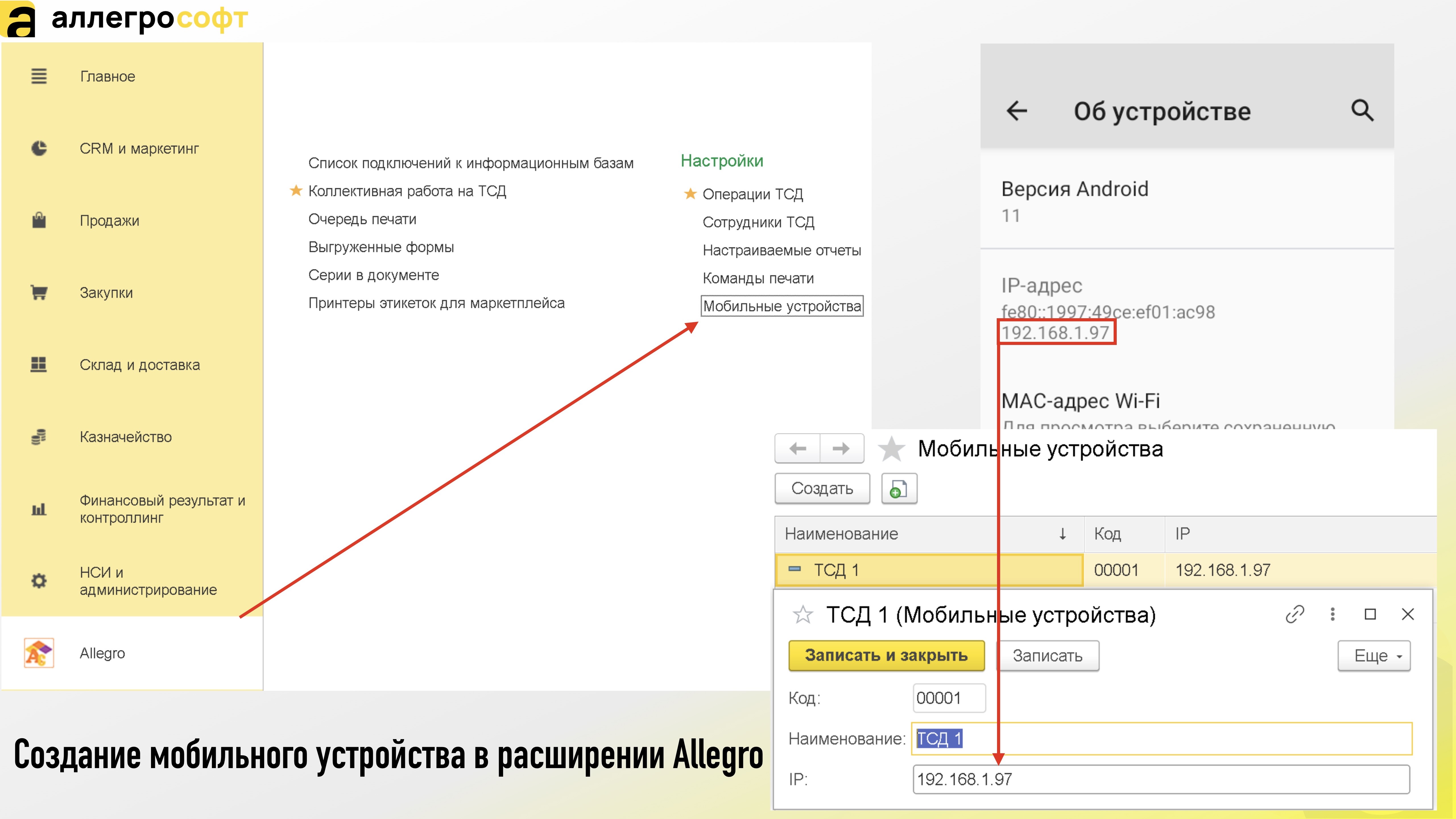Image resolution: width=1456 pixels, height=819 pixels.
Task: Go to the Продажи section
Action: click(109, 220)
